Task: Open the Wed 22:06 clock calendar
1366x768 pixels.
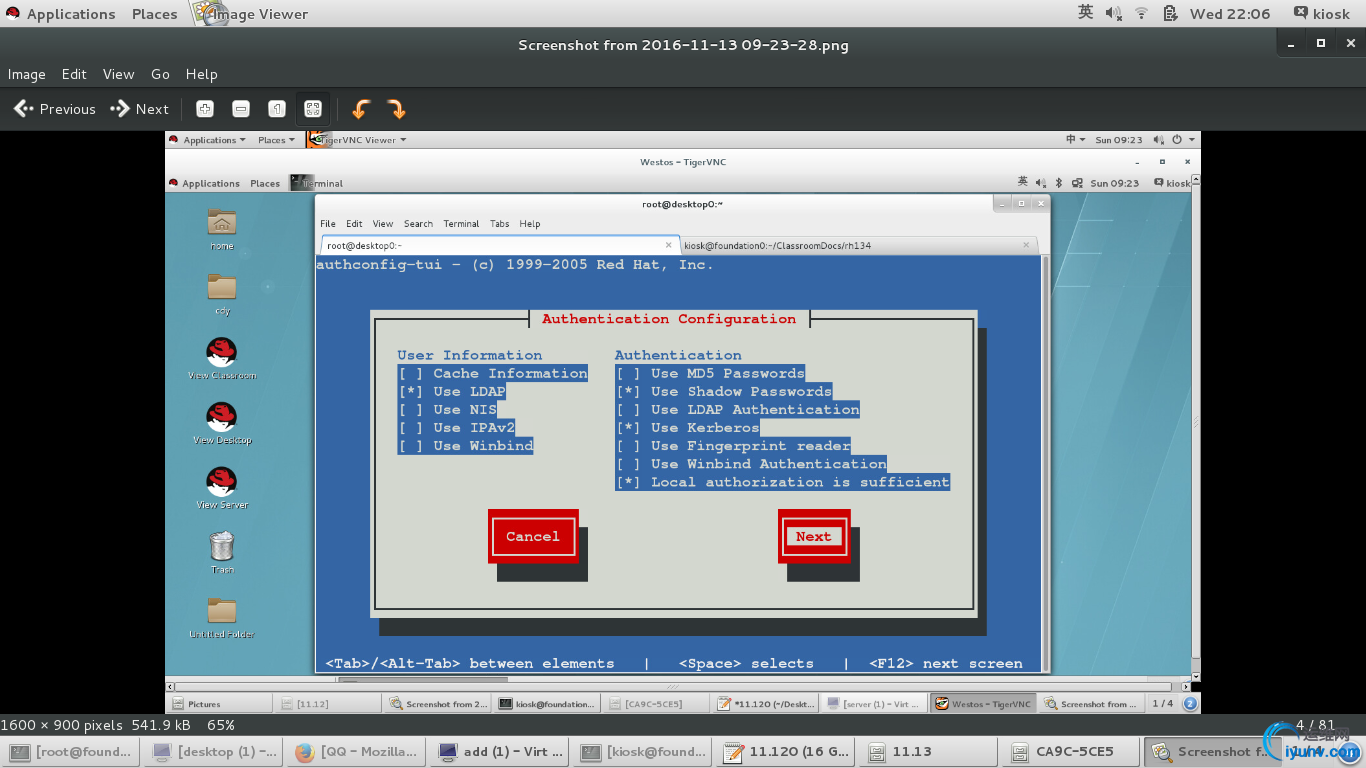Action: pos(1230,14)
